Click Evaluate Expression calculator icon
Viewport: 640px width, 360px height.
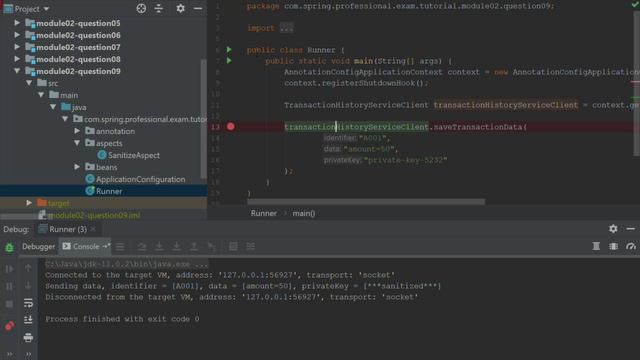233,247
